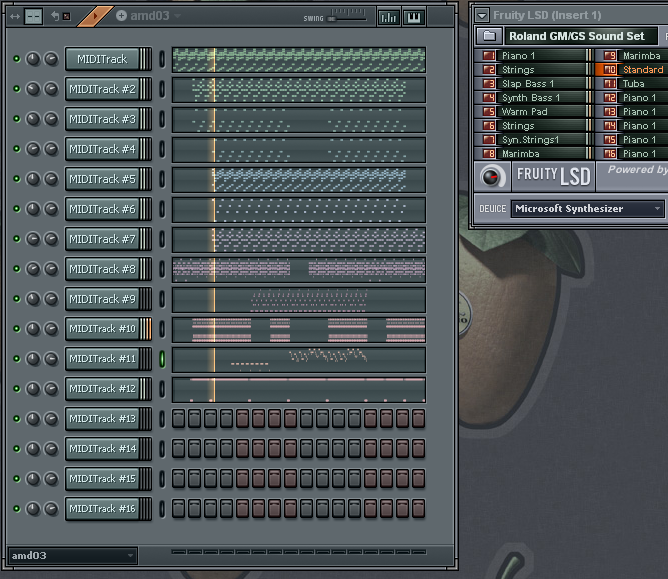This screenshot has height=579, width=668.
Task: Select the MIDITrack #15 channel button
Action: 102,478
